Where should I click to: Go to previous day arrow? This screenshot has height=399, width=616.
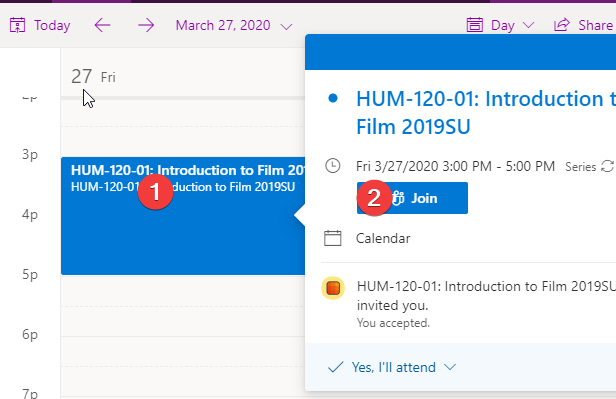point(103,26)
